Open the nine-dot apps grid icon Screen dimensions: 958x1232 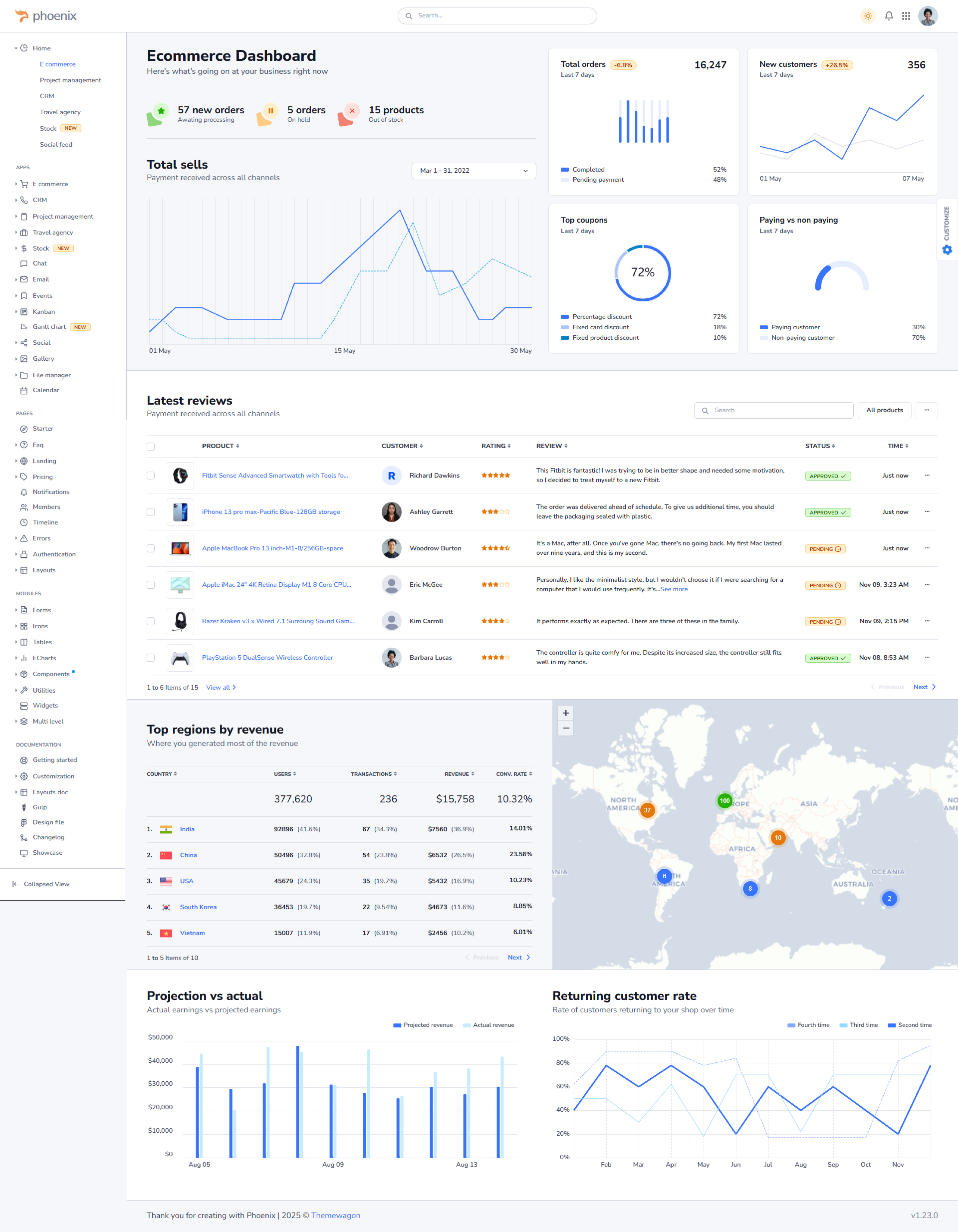coord(906,16)
